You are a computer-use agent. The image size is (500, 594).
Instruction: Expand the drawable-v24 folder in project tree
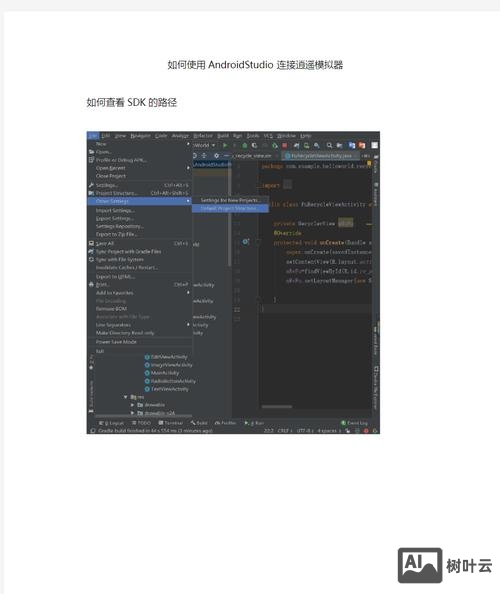point(132,413)
